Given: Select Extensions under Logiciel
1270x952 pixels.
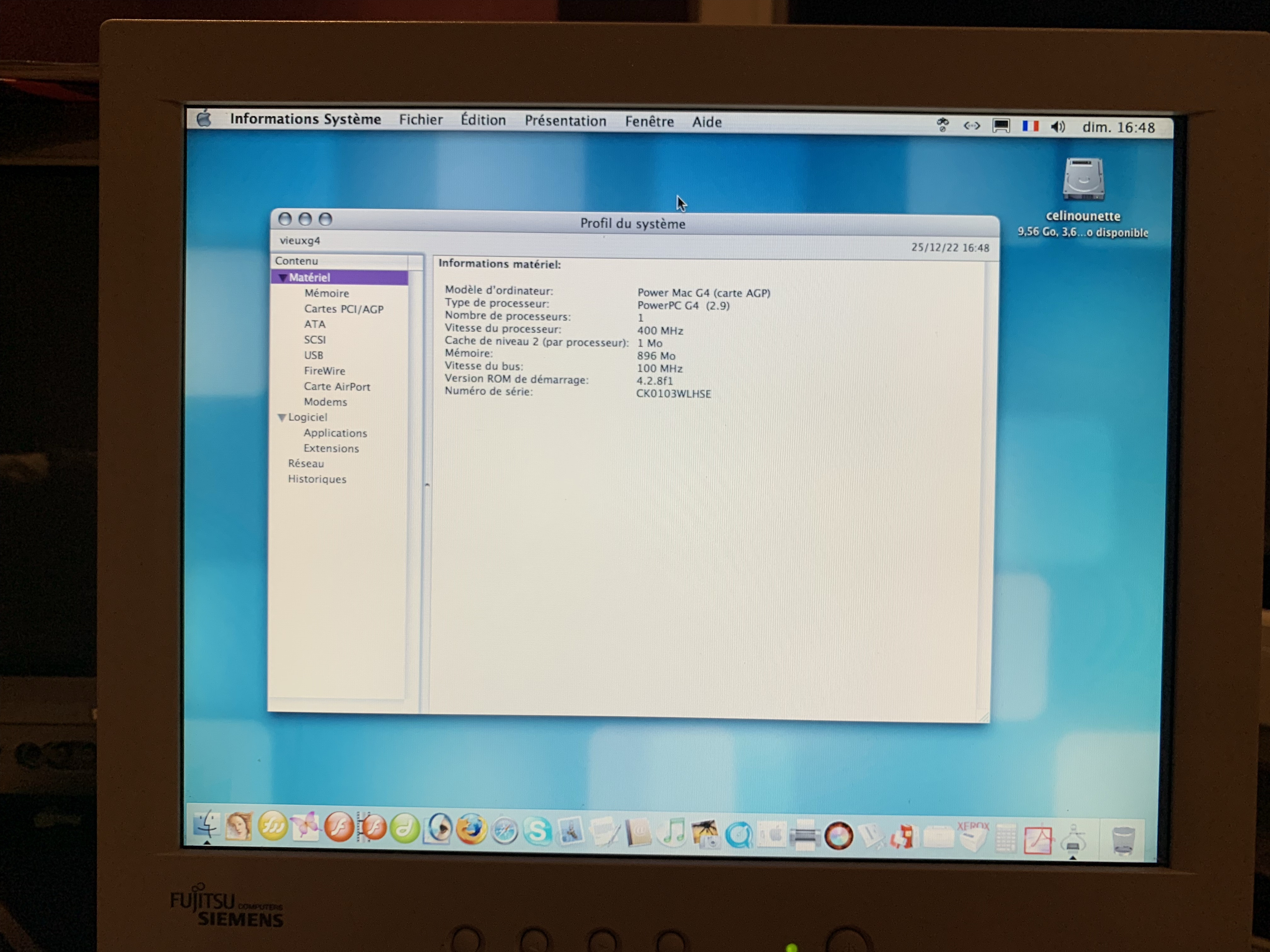Looking at the screenshot, I should [x=331, y=448].
